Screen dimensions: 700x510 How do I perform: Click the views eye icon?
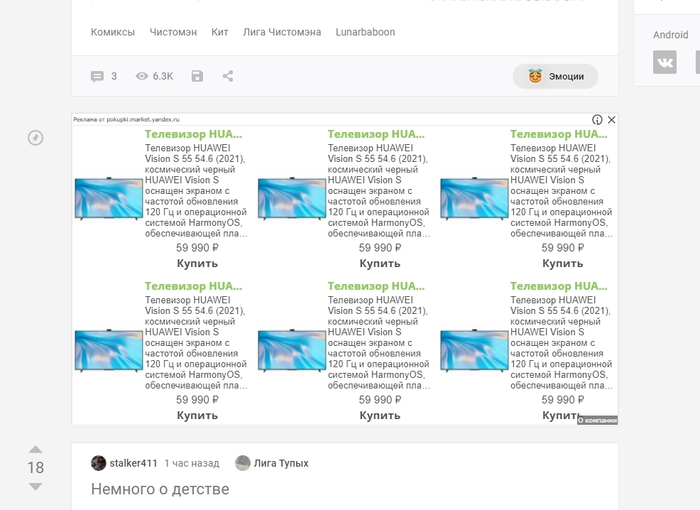click(142, 76)
